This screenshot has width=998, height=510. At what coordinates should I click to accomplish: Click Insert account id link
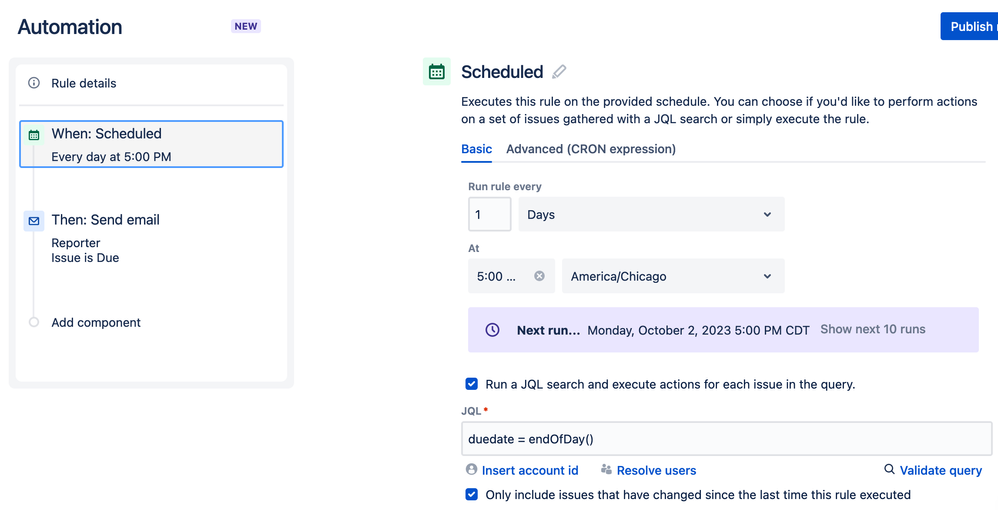coord(530,470)
